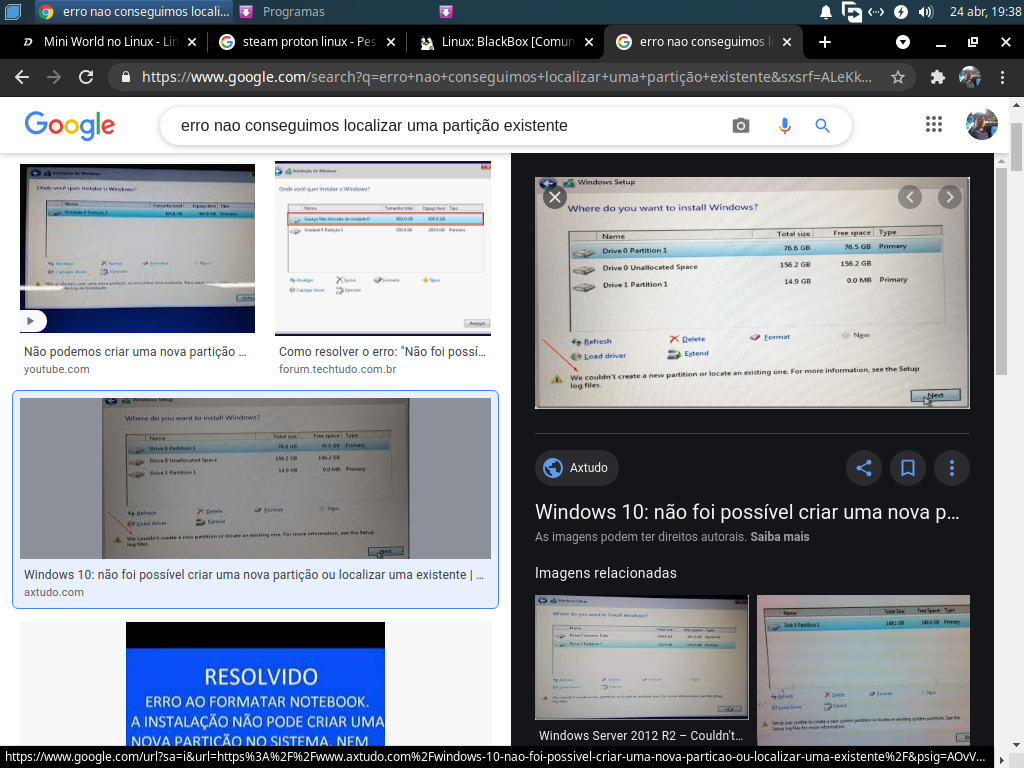Focus the Chrome address bar

point(506,77)
